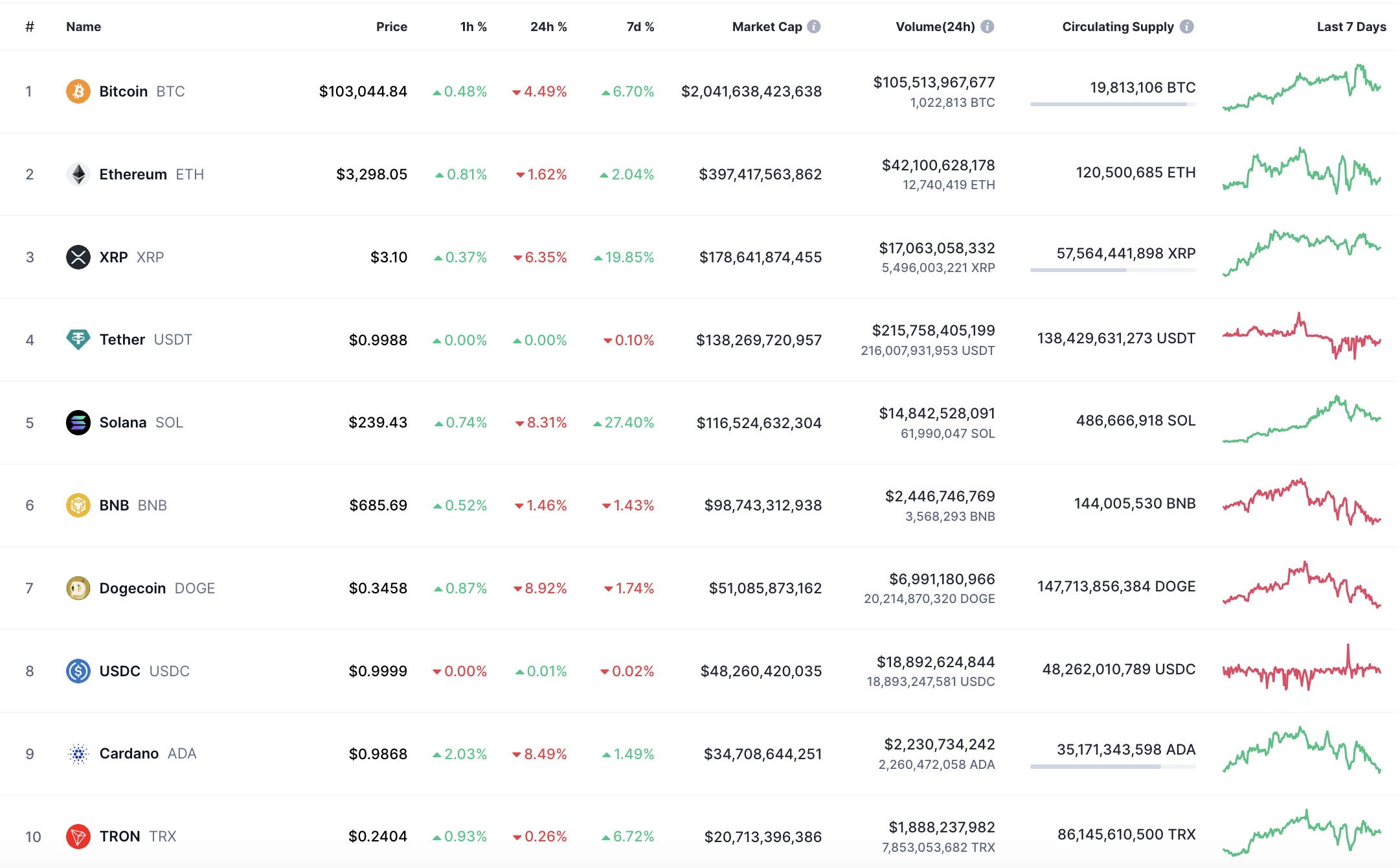Open Solana's last 7 days sparkline chart
Screen dimensions: 1400x868
click(x=1302, y=421)
